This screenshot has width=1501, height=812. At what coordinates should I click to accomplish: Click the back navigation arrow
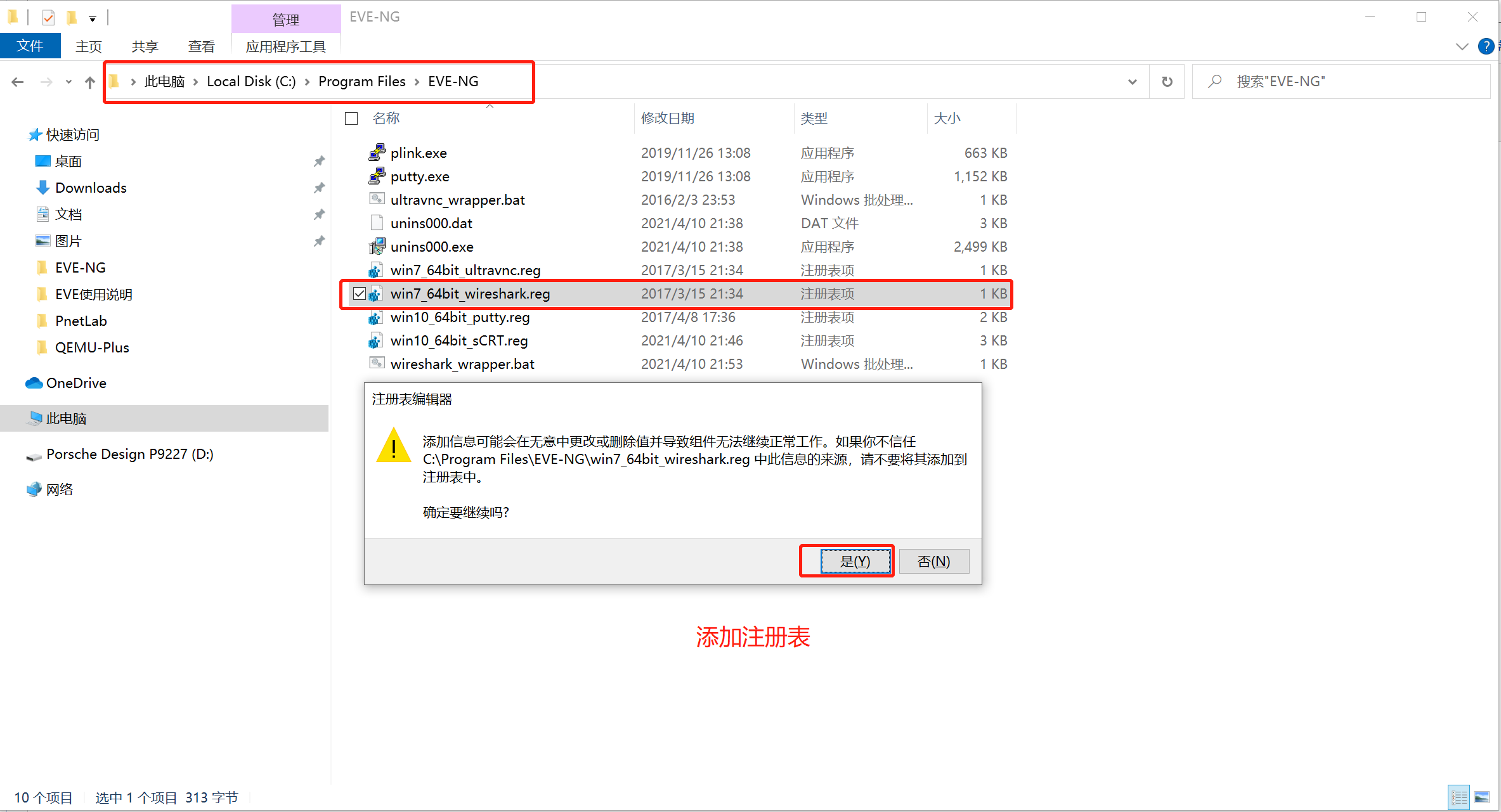click(18, 82)
